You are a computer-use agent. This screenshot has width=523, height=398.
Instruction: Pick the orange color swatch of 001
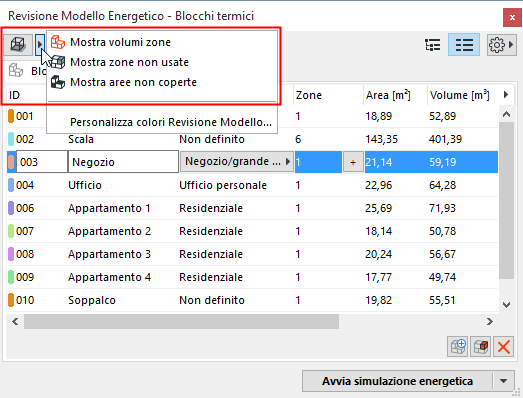pyautogui.click(x=11, y=116)
